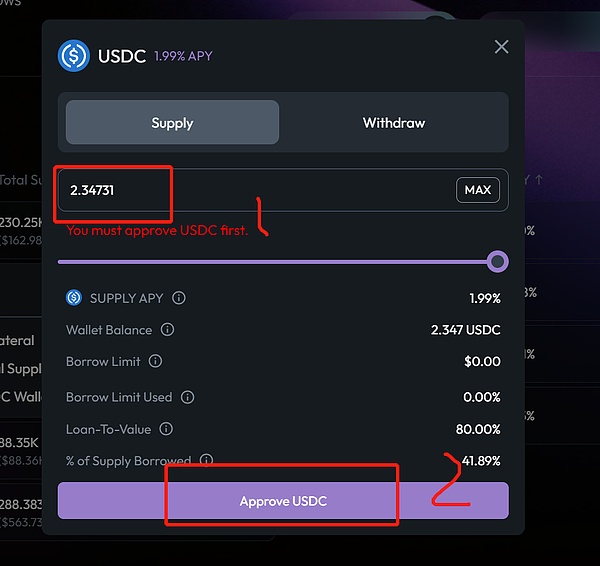600x566 pixels.
Task: Click the 1.99% APY label in header
Action: [183, 57]
